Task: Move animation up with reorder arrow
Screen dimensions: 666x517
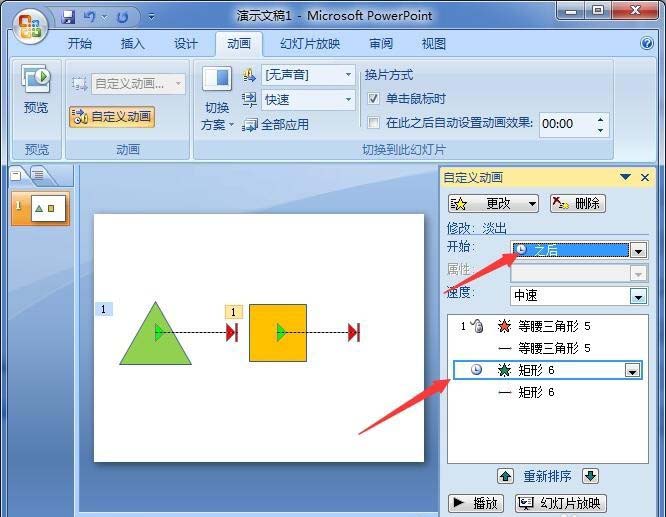Action: (505, 476)
